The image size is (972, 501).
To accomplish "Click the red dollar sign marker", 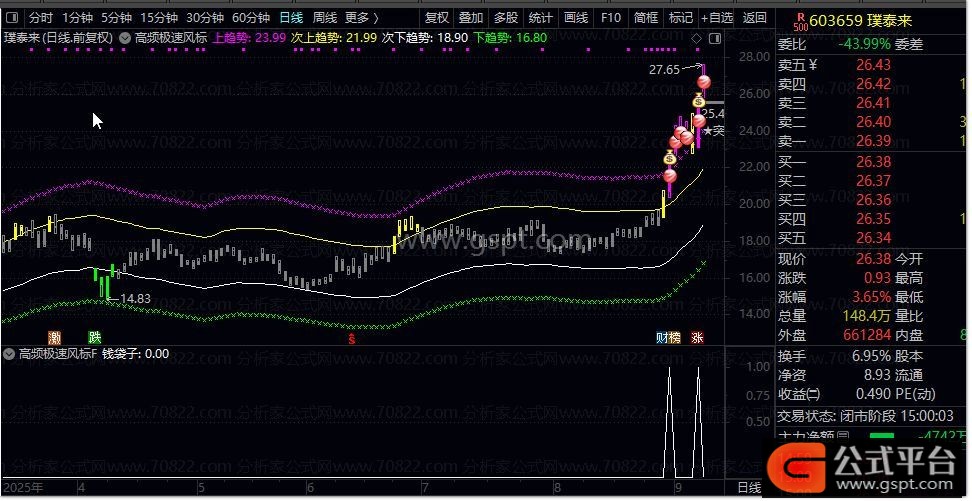I will click(x=351, y=338).
